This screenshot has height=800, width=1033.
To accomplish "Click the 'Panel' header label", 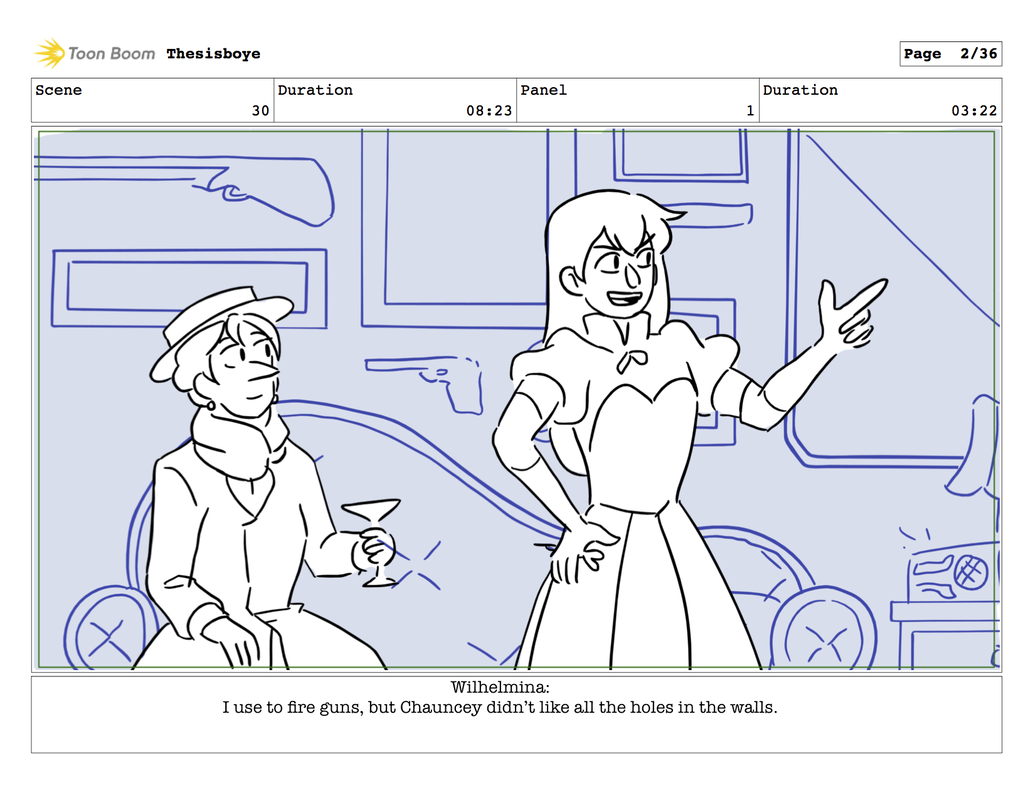I will click(544, 90).
